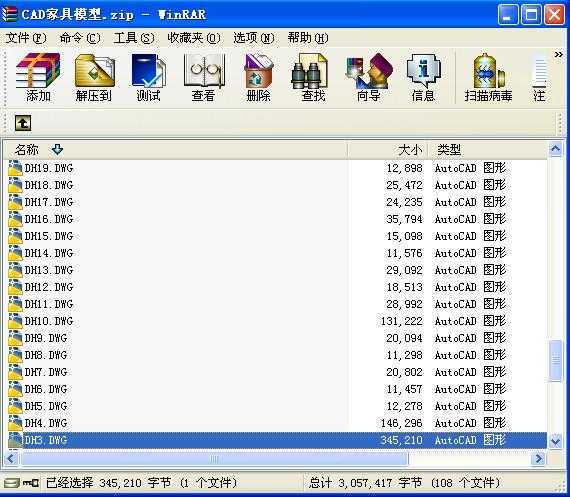
Task: Click the vertical scrollbar up arrow
Action: tap(555, 149)
